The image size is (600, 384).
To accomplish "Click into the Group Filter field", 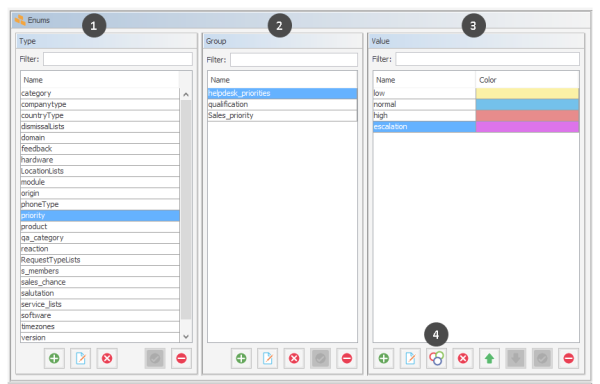I will point(294,60).
